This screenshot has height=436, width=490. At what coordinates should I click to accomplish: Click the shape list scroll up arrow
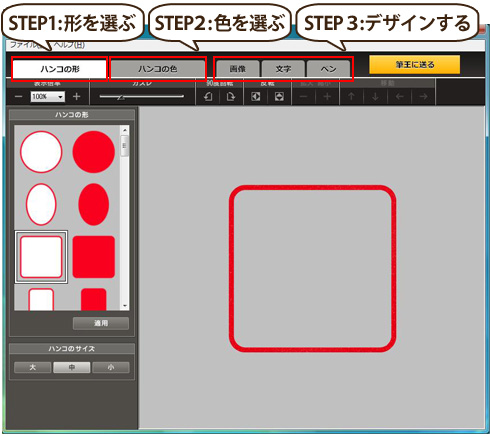tap(125, 130)
